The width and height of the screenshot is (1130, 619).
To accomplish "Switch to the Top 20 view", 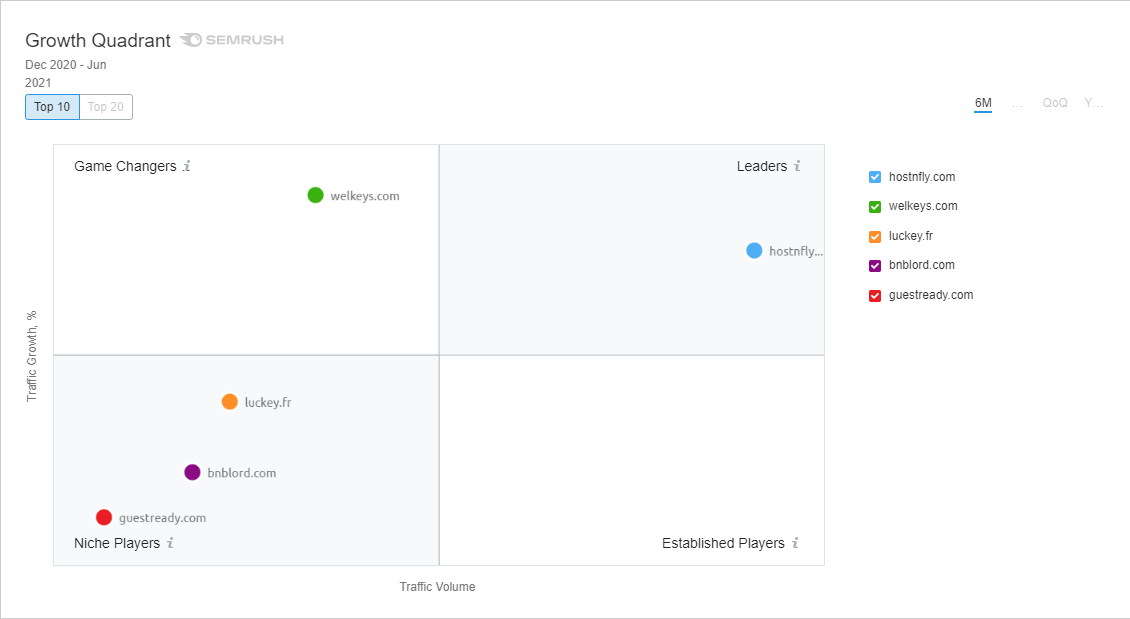I will [x=106, y=107].
